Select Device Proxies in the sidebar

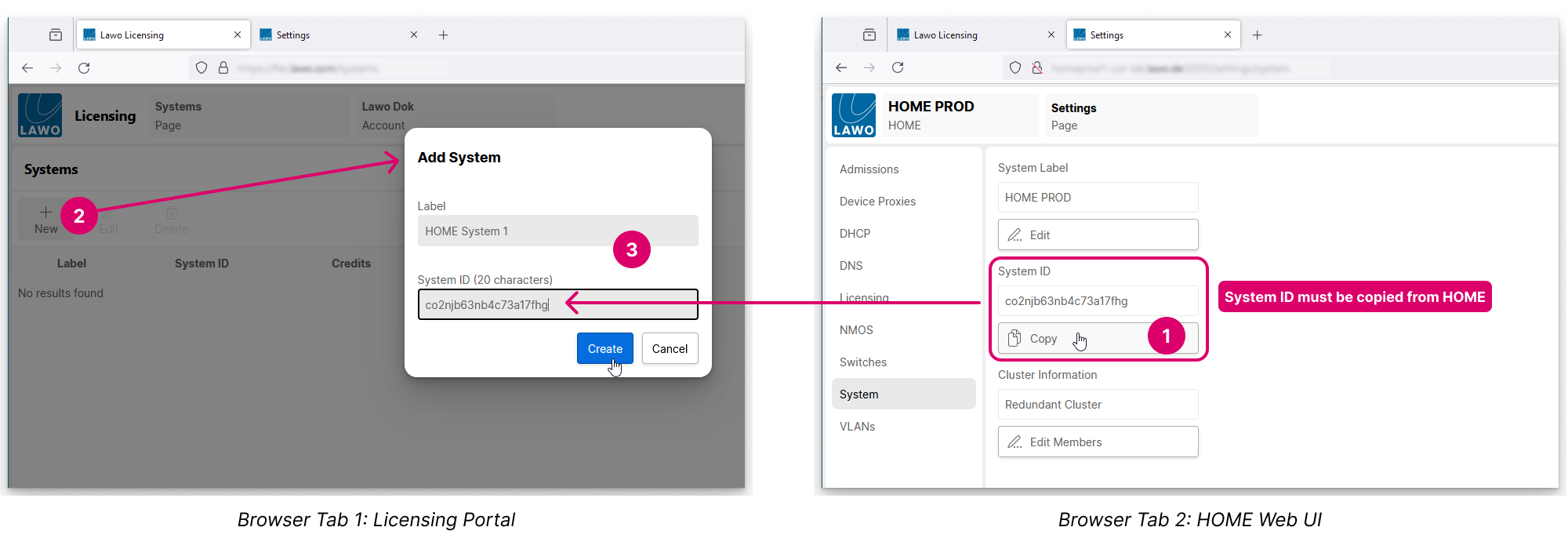[877, 202]
